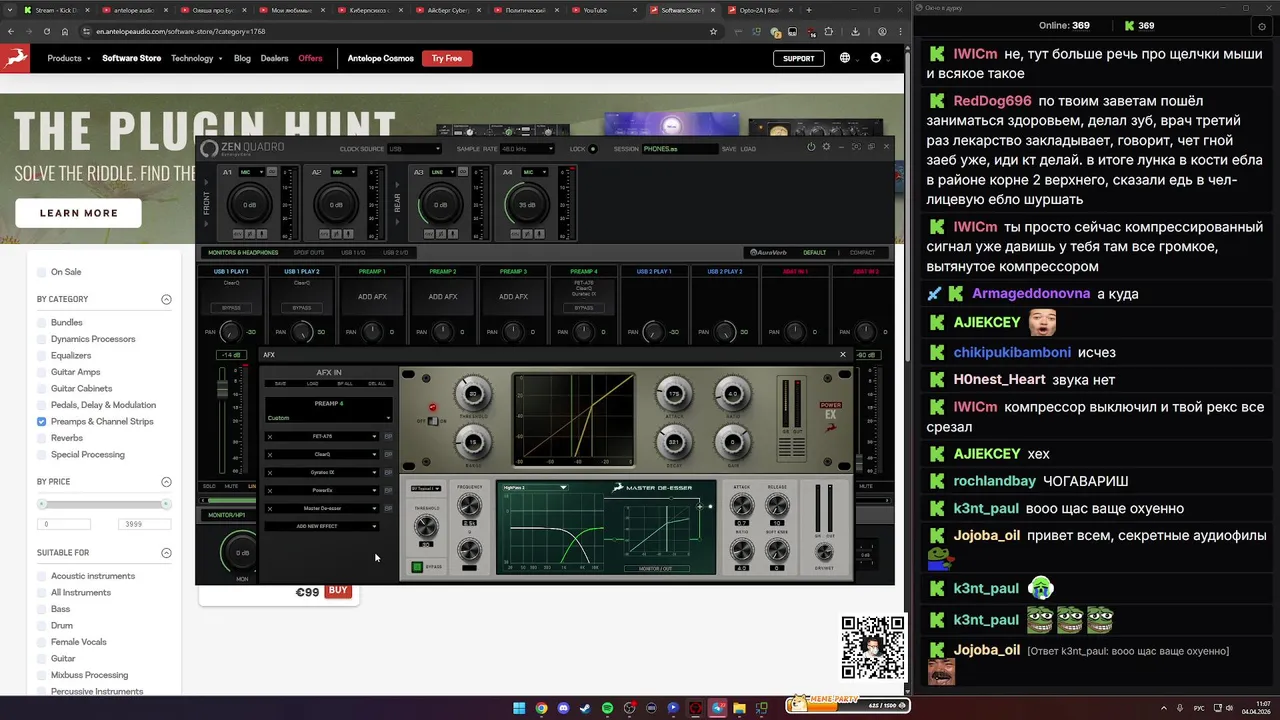Viewport: 1280px width, 720px height.
Task: Click SAVE next to the session name
Action: tap(729, 149)
